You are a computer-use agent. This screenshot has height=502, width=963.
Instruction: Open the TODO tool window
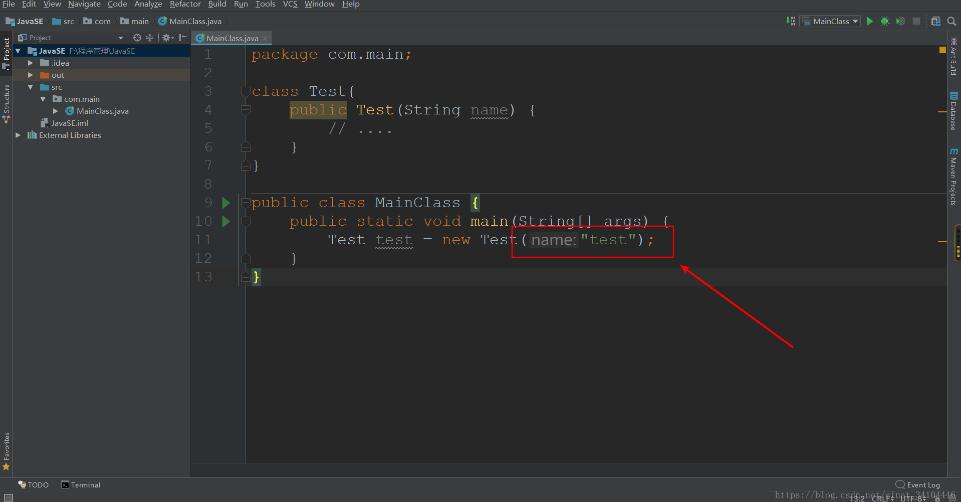click(x=33, y=485)
